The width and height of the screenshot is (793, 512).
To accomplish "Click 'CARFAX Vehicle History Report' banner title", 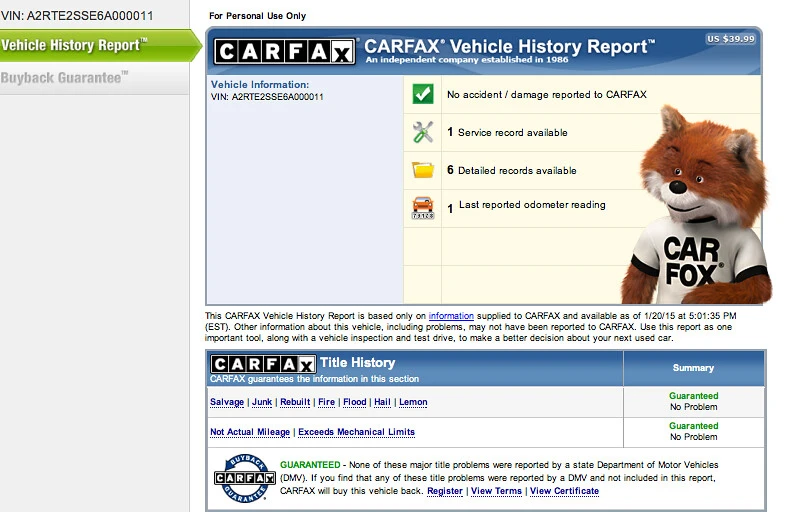I will pos(509,47).
